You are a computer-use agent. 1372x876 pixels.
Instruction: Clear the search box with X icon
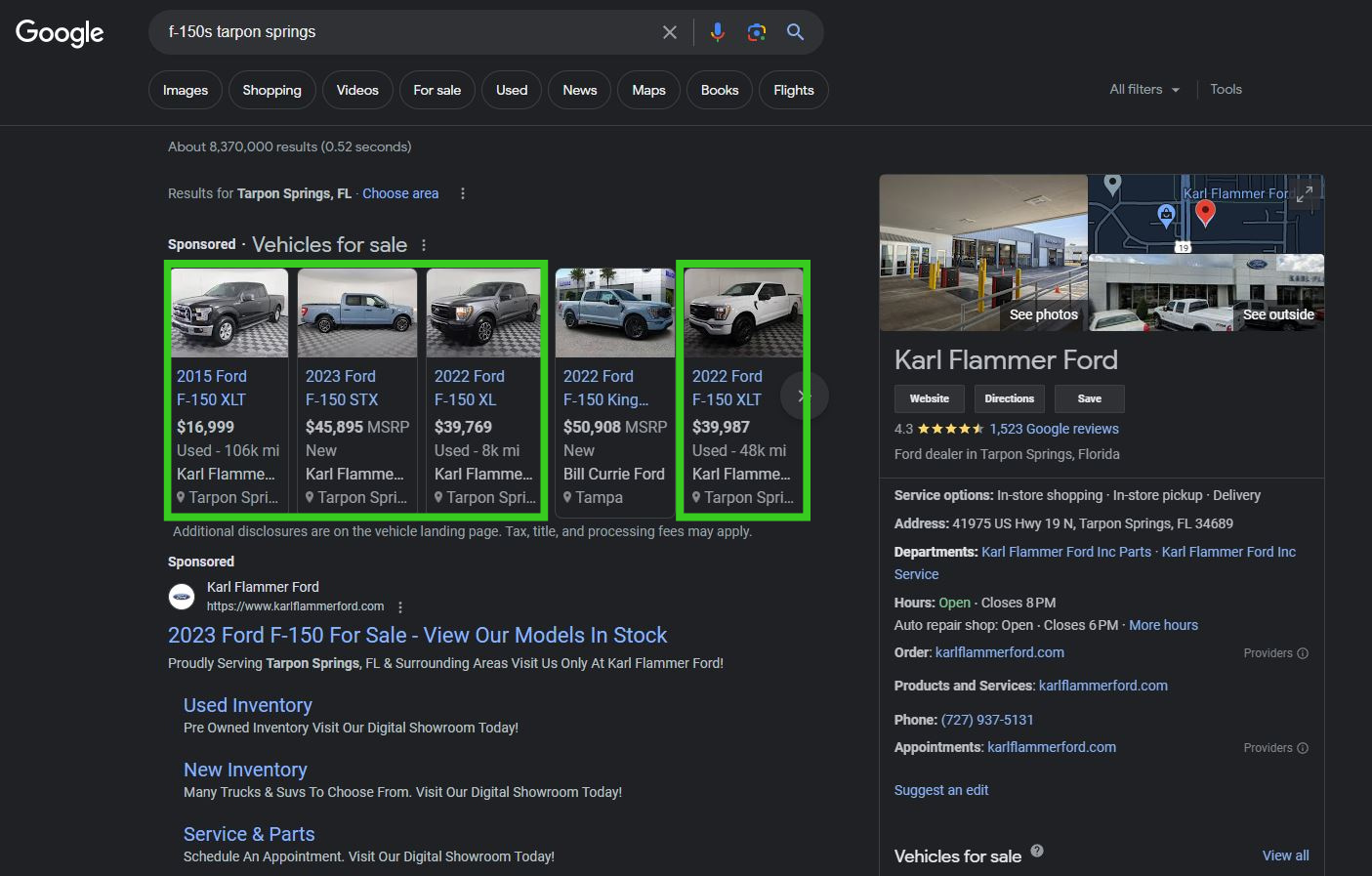coord(670,32)
